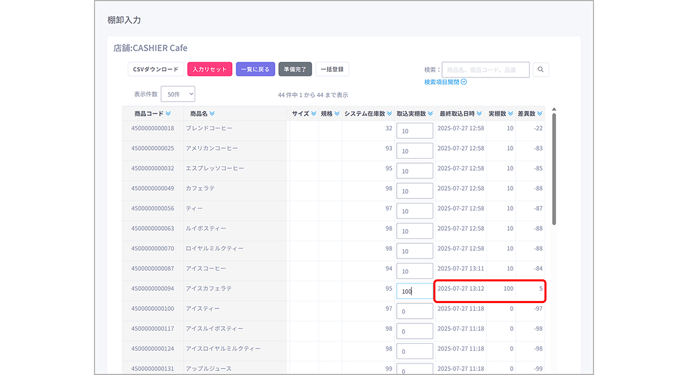Click the 一括登録 button

[332, 69]
